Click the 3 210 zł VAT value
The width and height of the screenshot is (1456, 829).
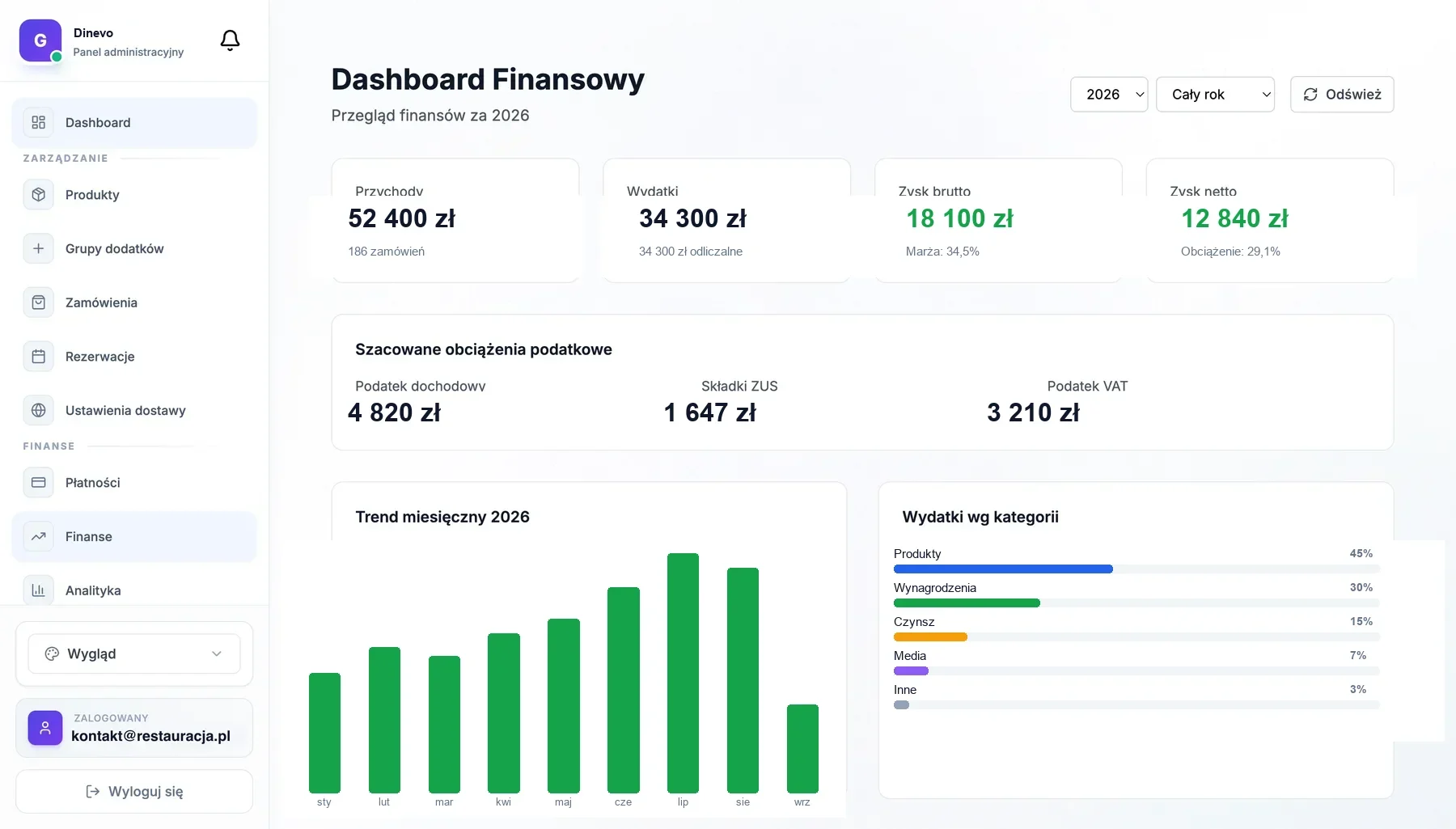click(1033, 412)
